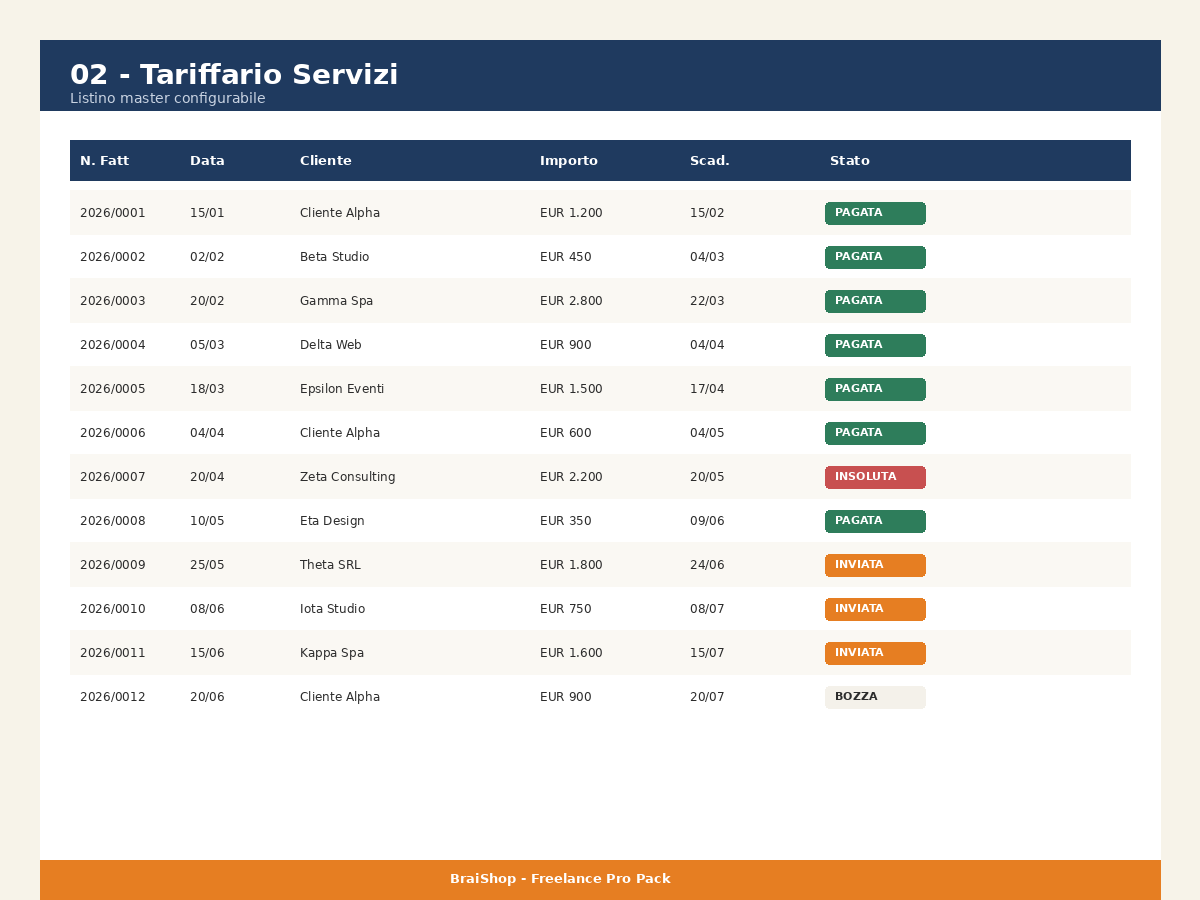Click the 'Importo' column header
1200x900 pixels.
(x=569, y=161)
